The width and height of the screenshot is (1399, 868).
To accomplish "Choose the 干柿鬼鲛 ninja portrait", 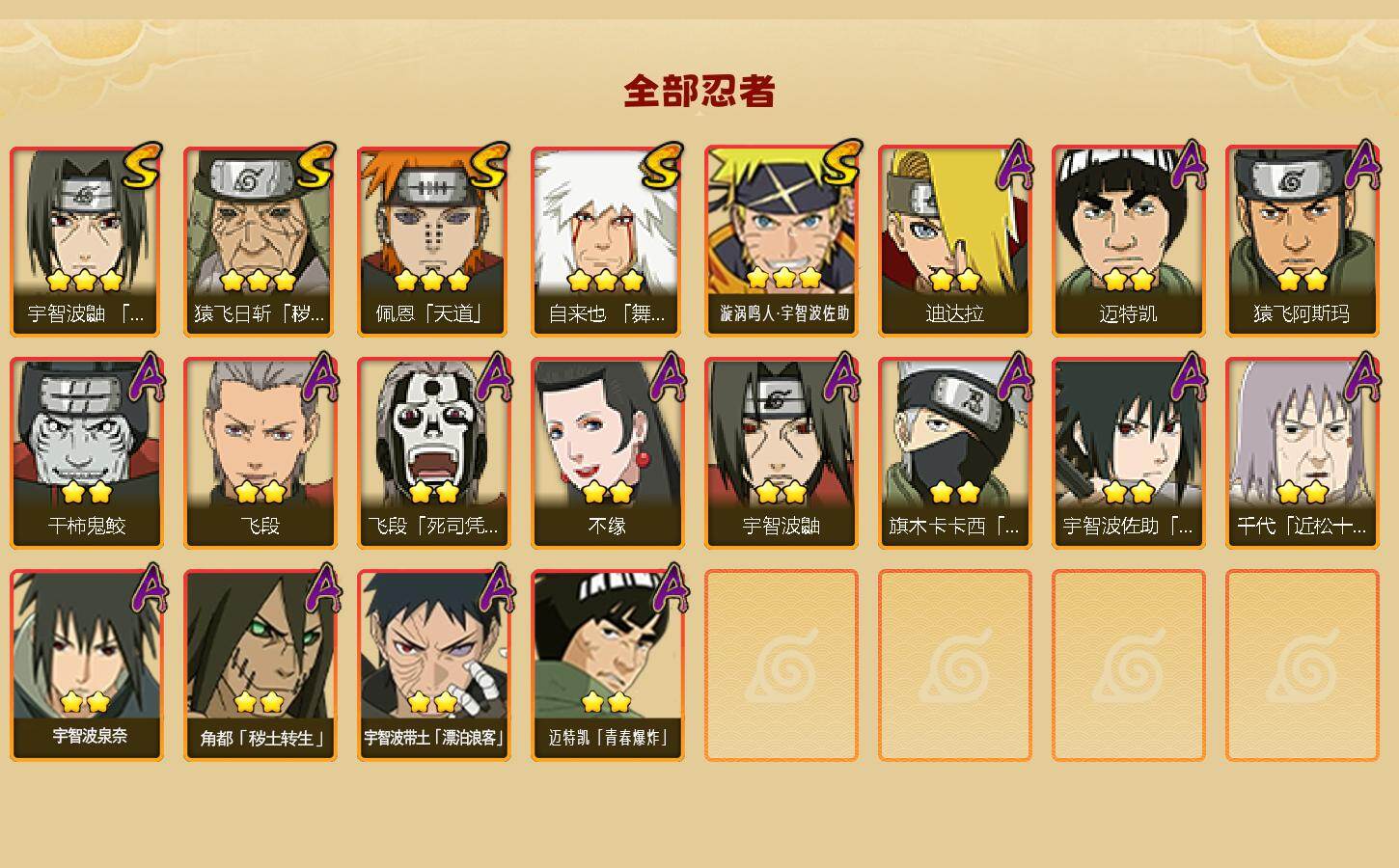I will click(x=87, y=453).
